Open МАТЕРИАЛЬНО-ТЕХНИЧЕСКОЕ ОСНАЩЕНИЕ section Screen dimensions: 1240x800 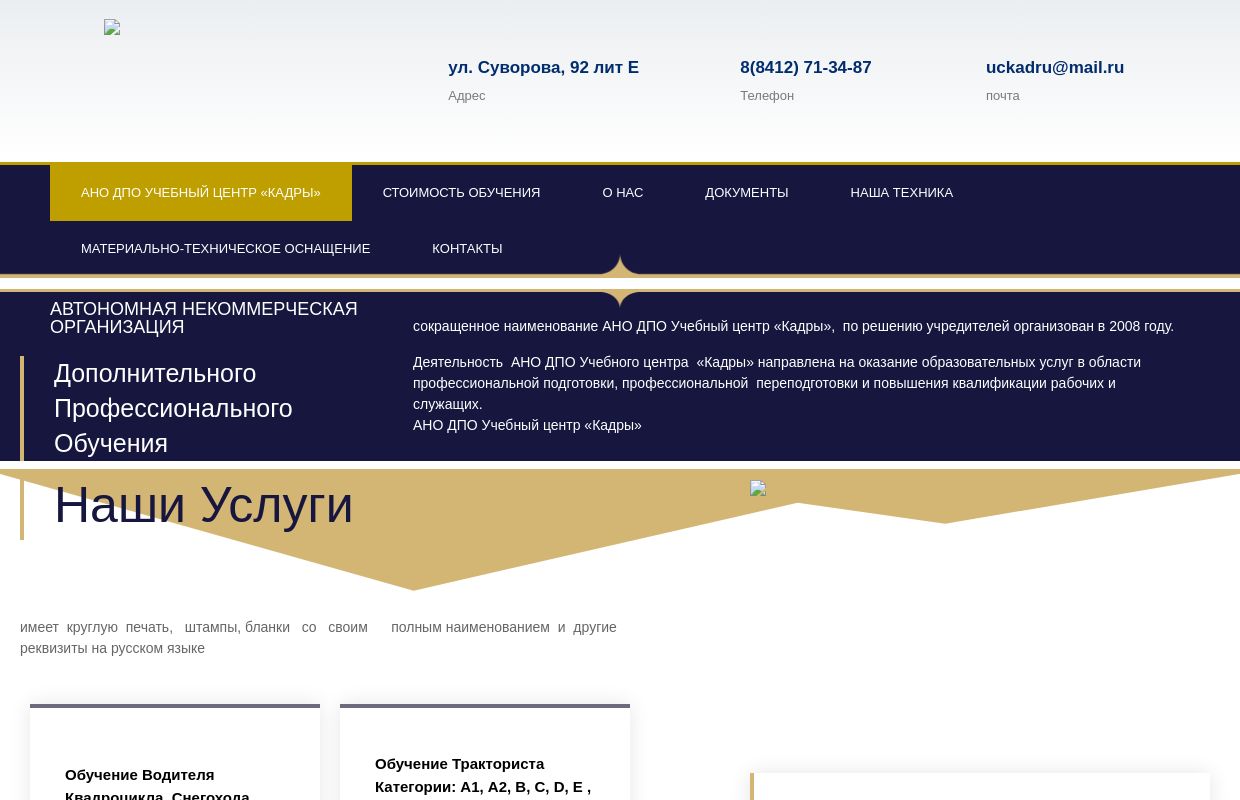(225, 248)
